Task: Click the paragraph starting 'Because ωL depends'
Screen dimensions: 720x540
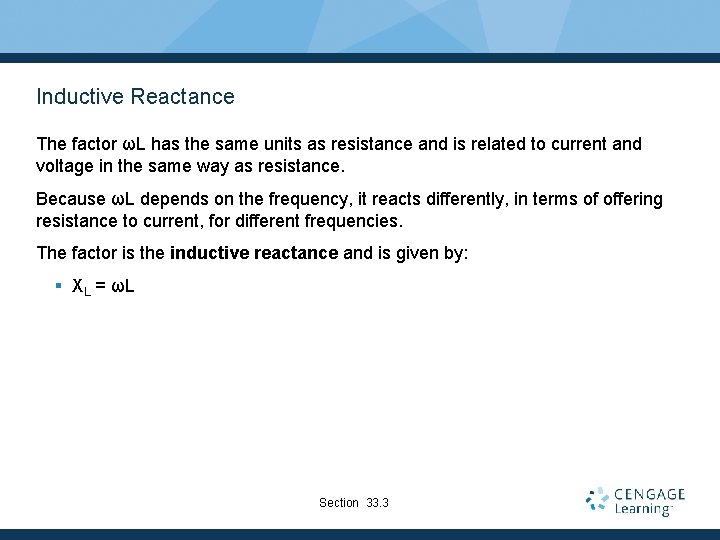Action: pyautogui.click(x=349, y=210)
